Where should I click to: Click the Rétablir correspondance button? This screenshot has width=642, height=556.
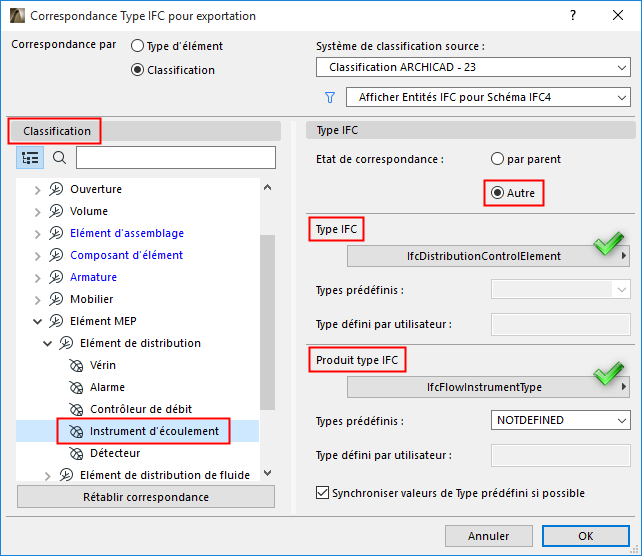(146, 497)
